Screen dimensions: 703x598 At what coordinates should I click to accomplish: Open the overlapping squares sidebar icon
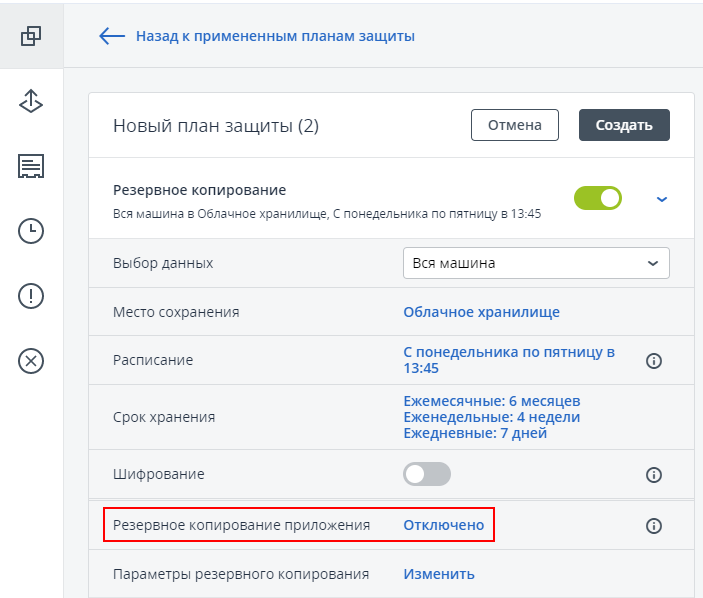[x=31, y=35]
